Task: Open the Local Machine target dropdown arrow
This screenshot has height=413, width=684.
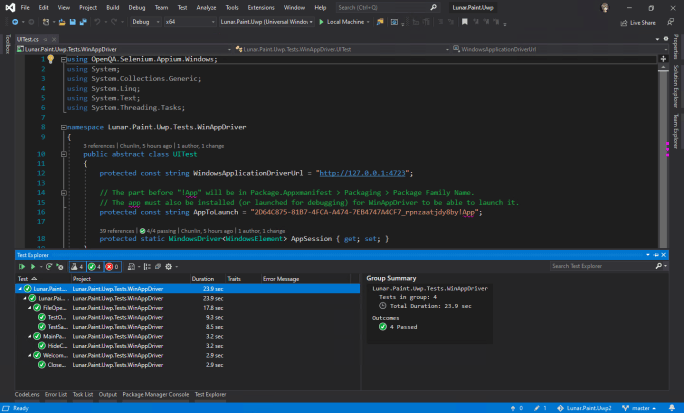Action: [x=368, y=22]
